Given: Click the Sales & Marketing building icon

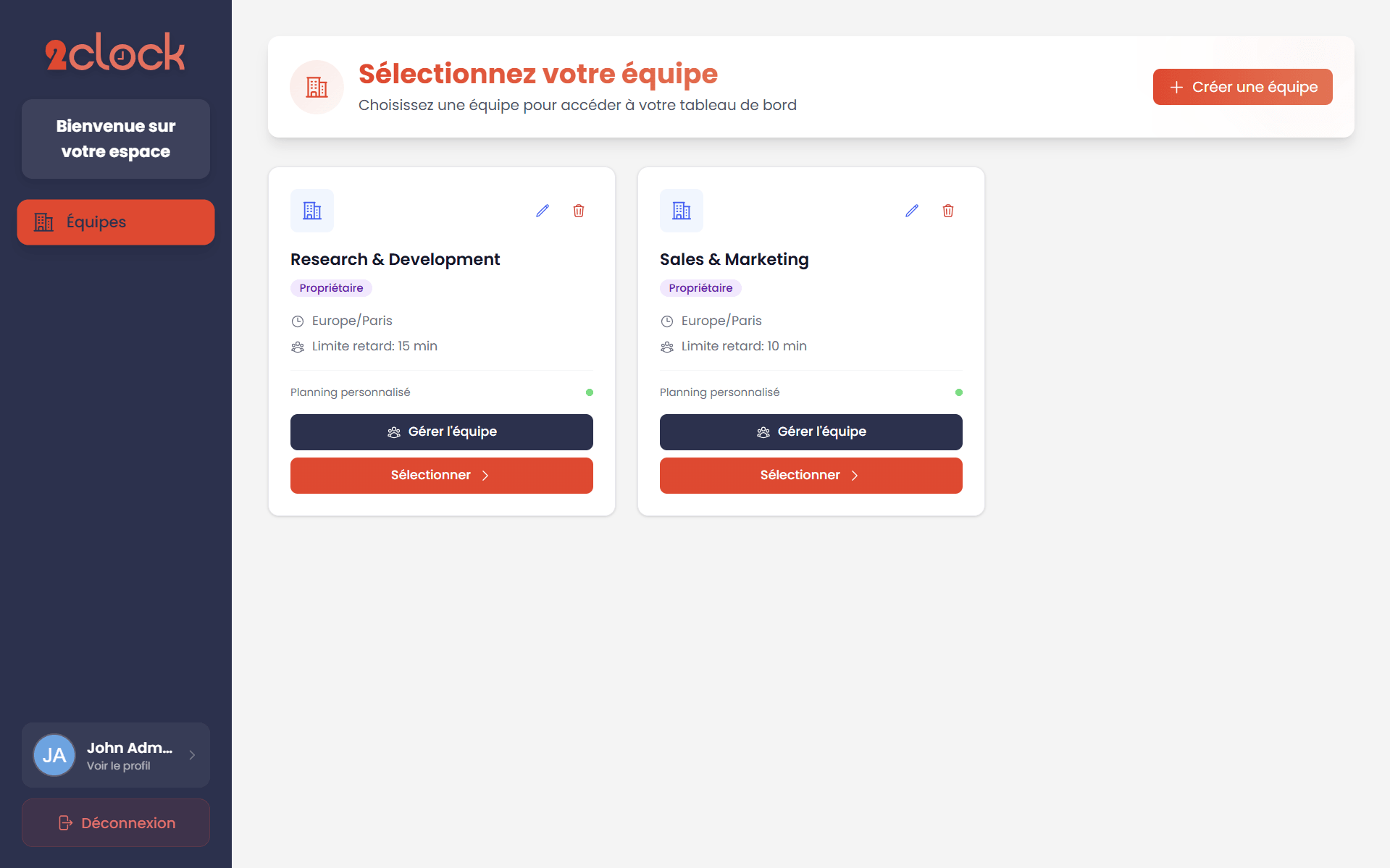Looking at the screenshot, I should (682, 211).
